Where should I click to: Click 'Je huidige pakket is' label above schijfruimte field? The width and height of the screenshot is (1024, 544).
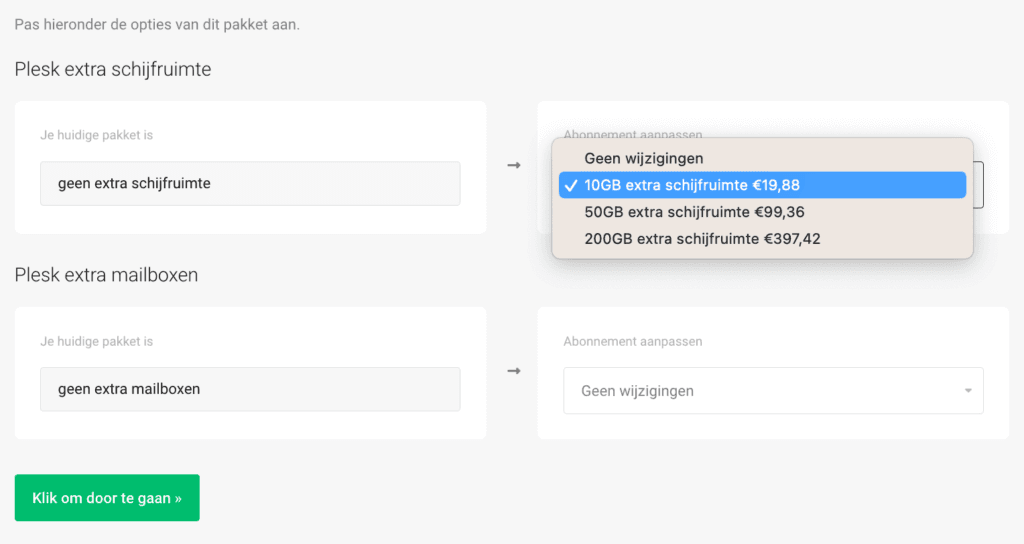(x=96, y=135)
